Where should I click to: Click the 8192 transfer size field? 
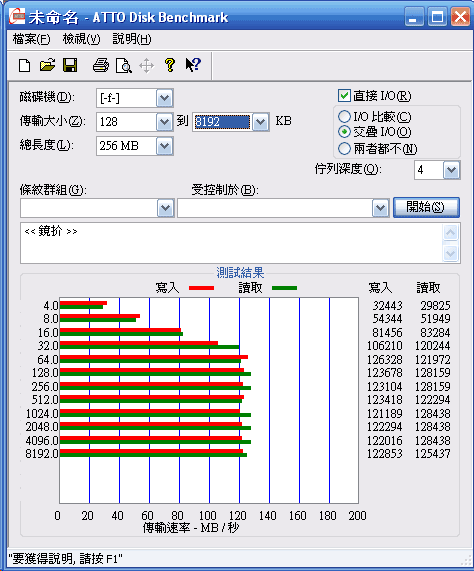tap(222, 122)
